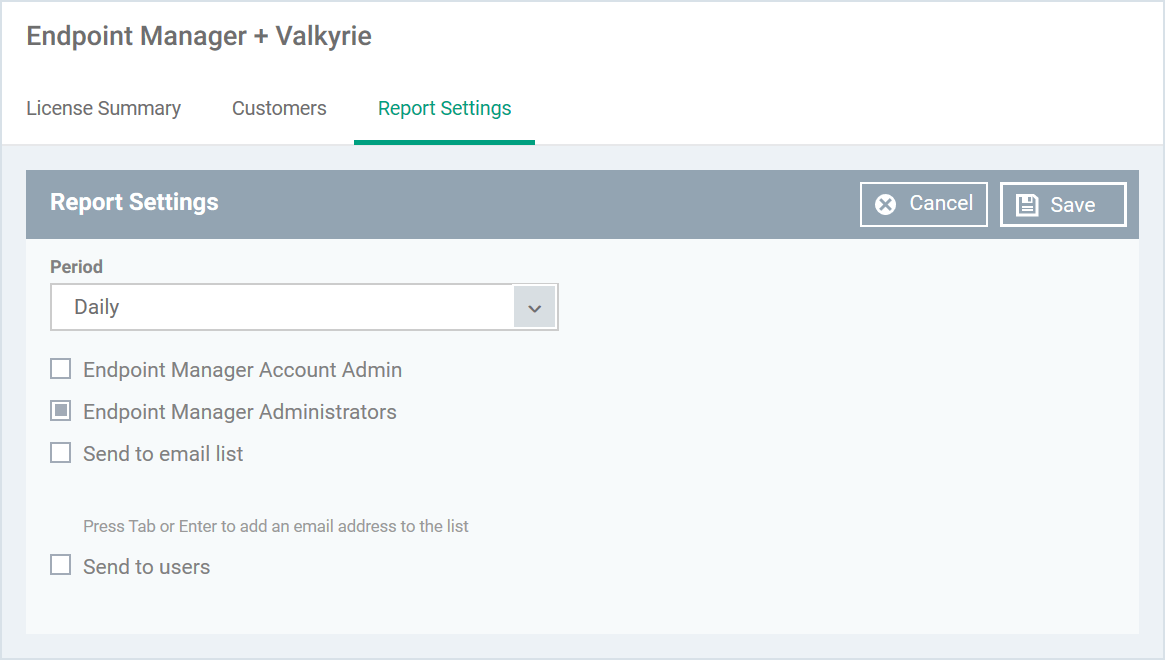Enable Endpoint Manager Account Admin option
This screenshot has width=1165, height=660.
(60, 369)
